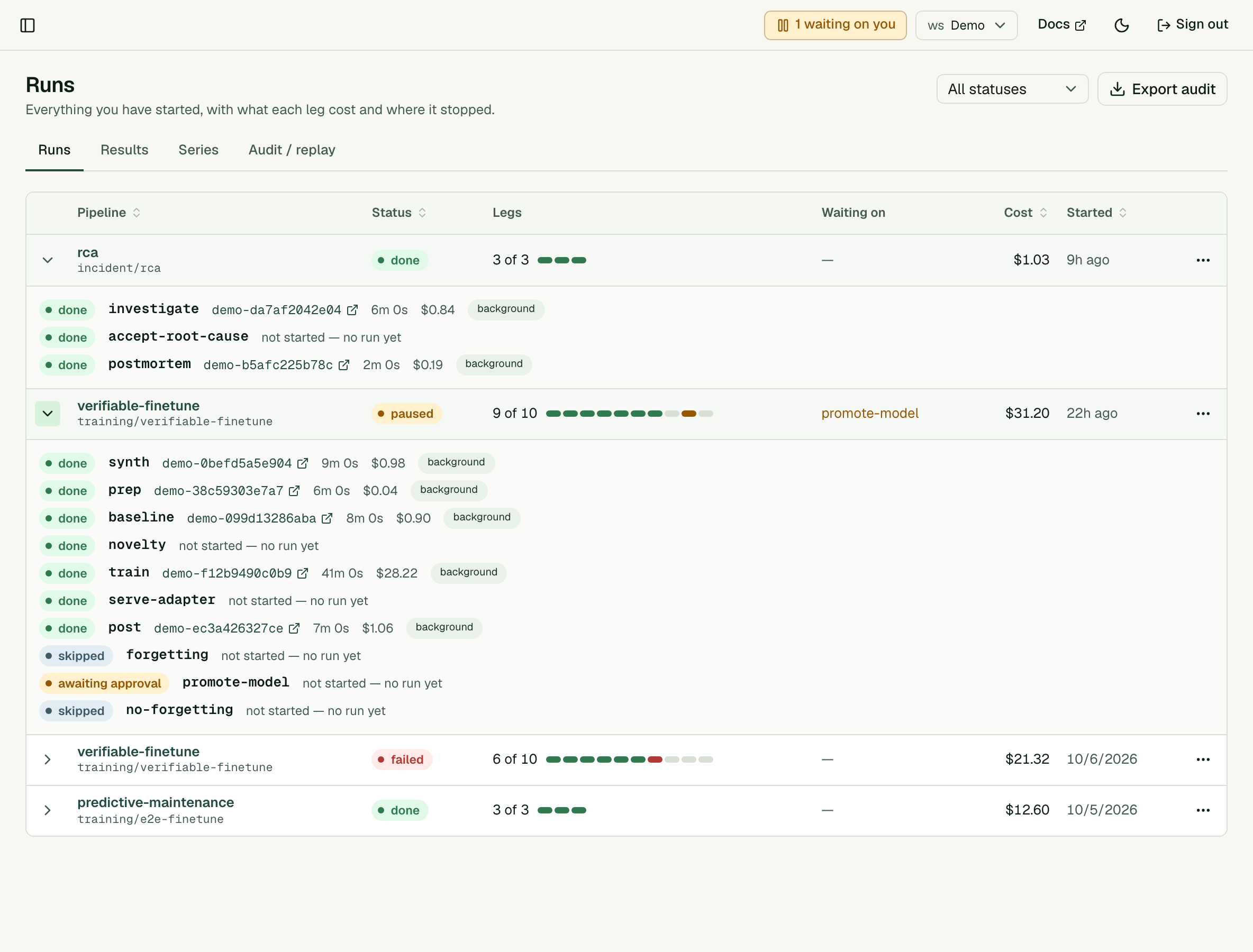Expand the failed verifiable-finetune run
Image resolution: width=1253 pixels, height=952 pixels.
coord(48,759)
